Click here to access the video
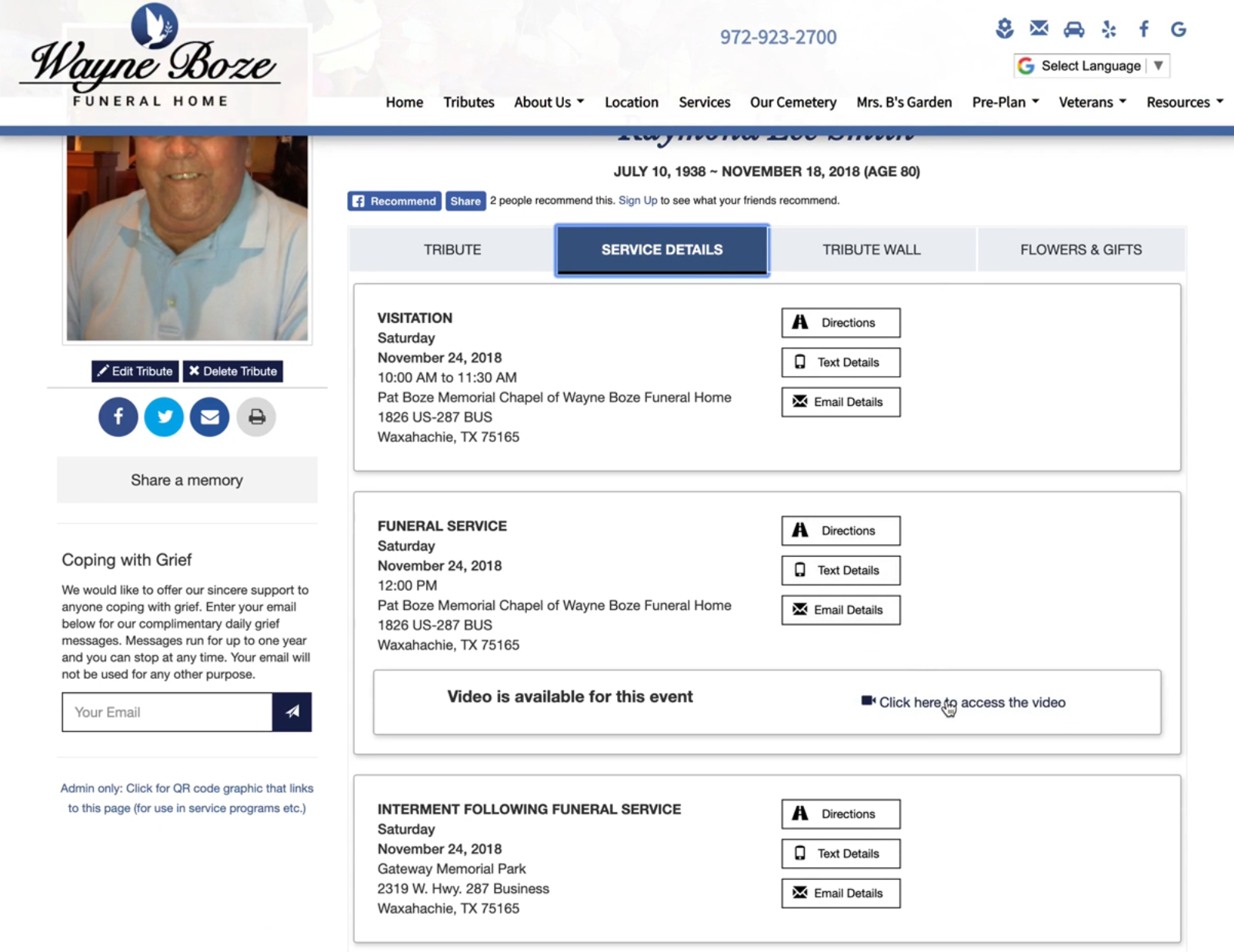 [964, 702]
